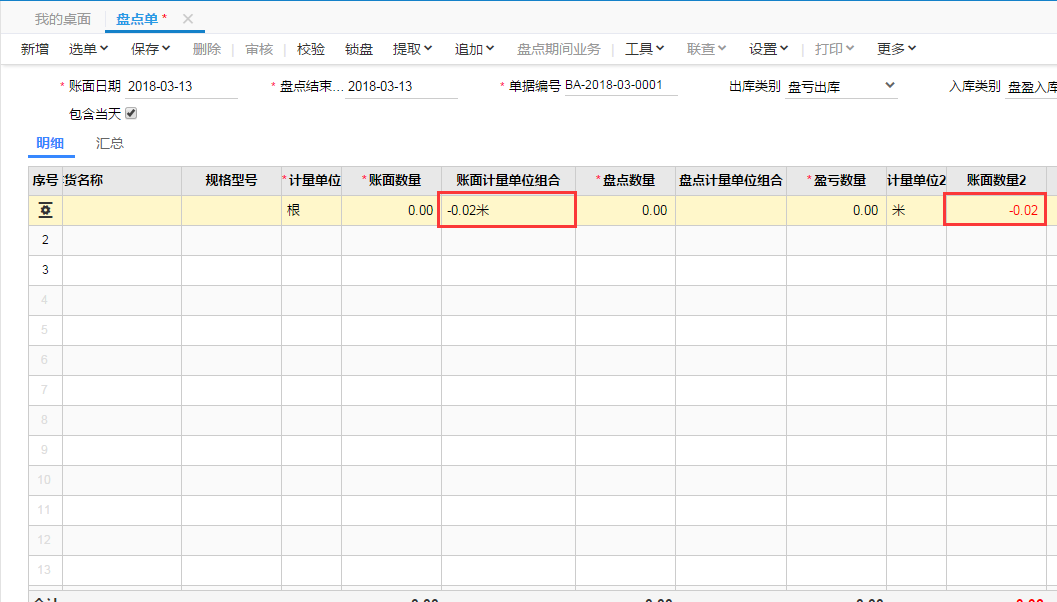
Task: Click the 单据编号 BA-2018-03-0001 field
Action: point(621,86)
